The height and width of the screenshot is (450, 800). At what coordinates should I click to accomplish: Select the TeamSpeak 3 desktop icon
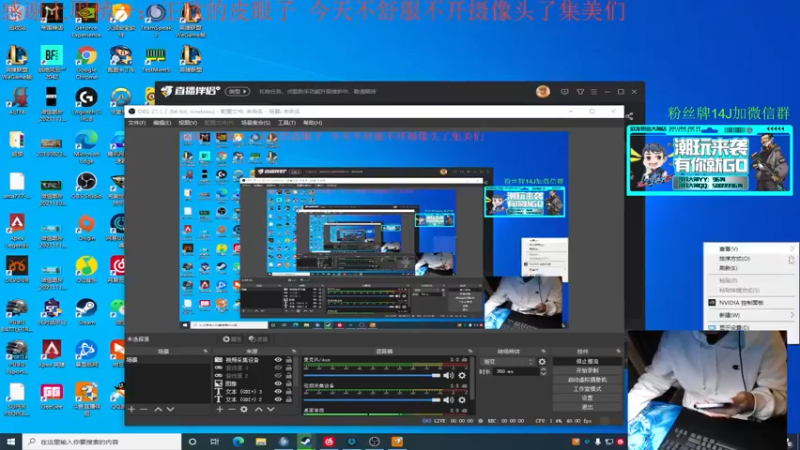click(156, 20)
